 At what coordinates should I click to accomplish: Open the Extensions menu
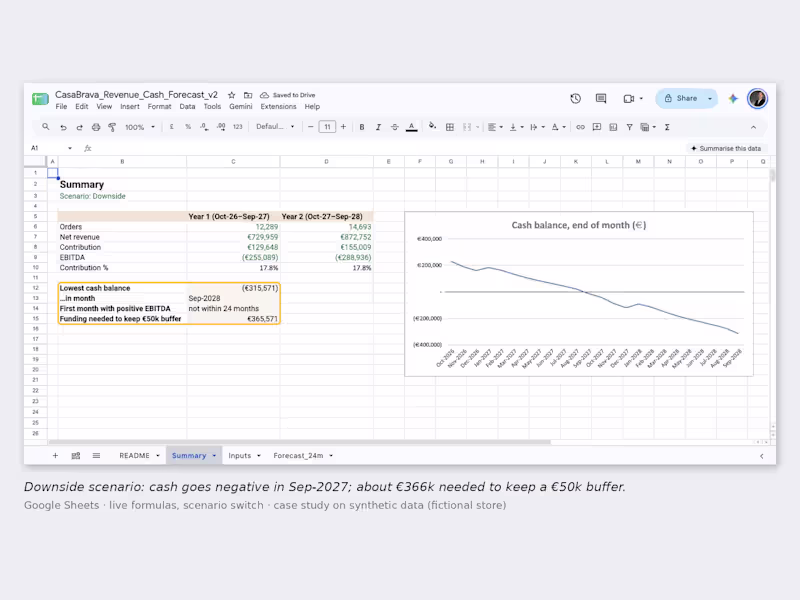tap(278, 107)
